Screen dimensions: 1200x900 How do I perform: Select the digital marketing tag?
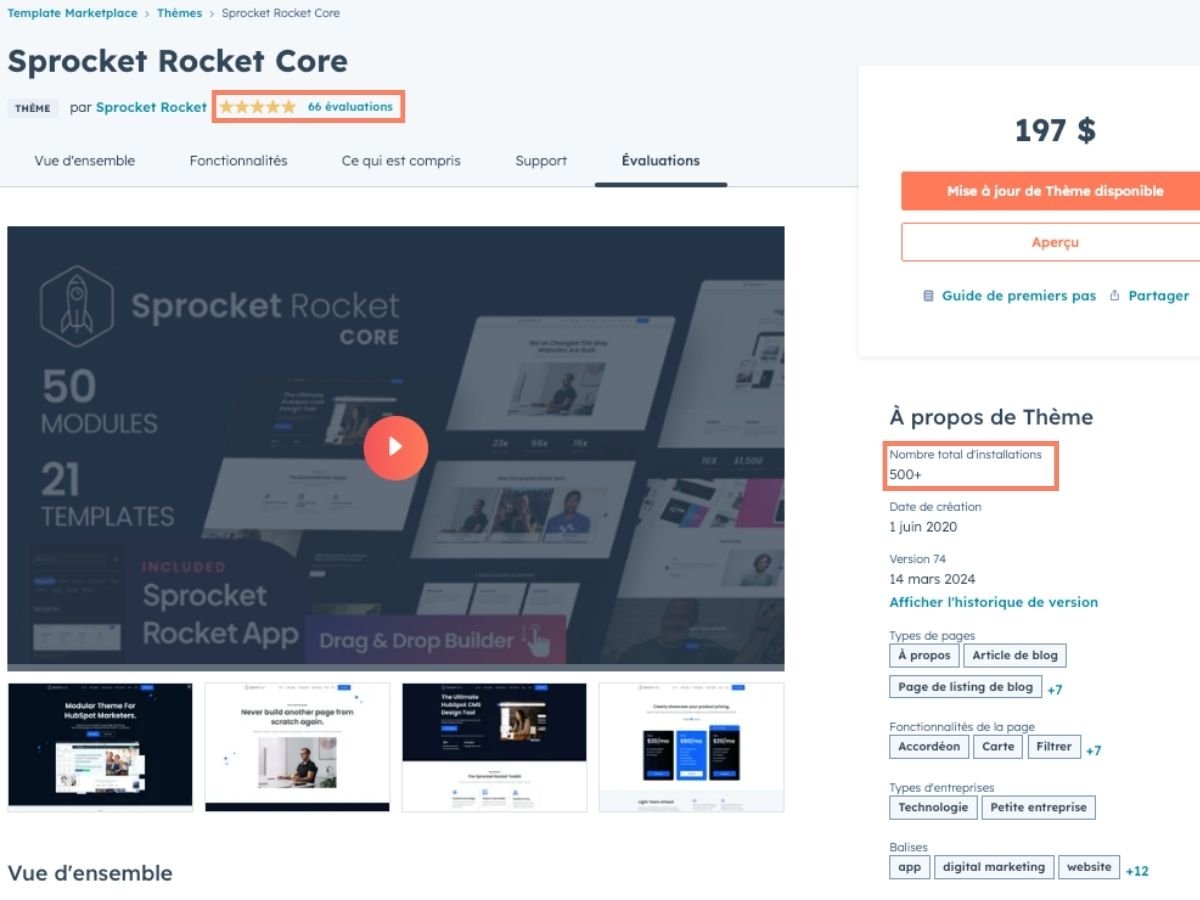coord(994,867)
